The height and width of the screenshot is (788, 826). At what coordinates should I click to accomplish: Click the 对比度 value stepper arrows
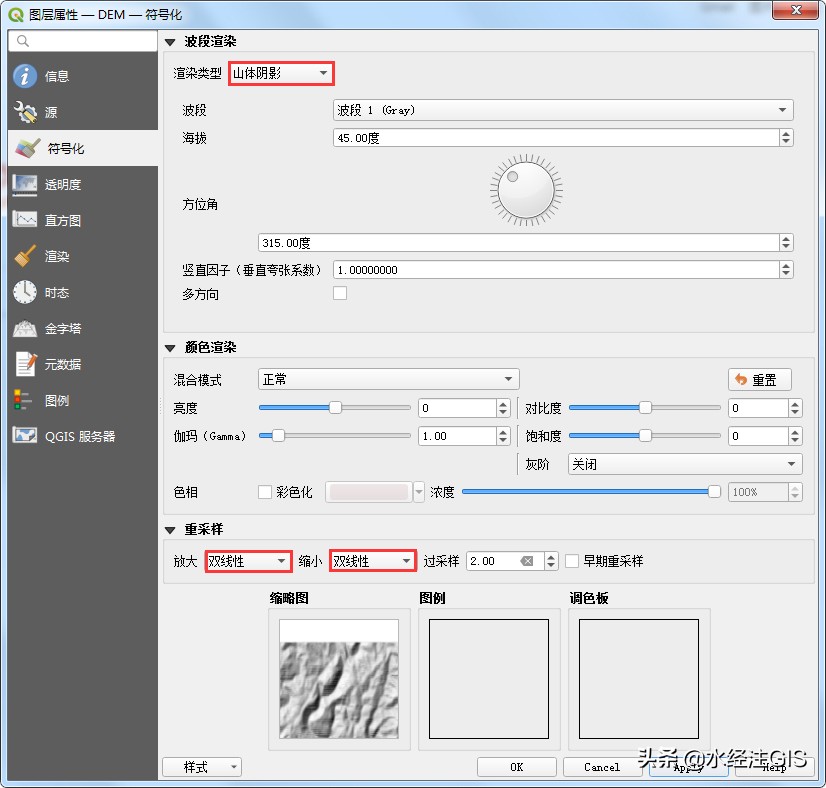point(795,408)
